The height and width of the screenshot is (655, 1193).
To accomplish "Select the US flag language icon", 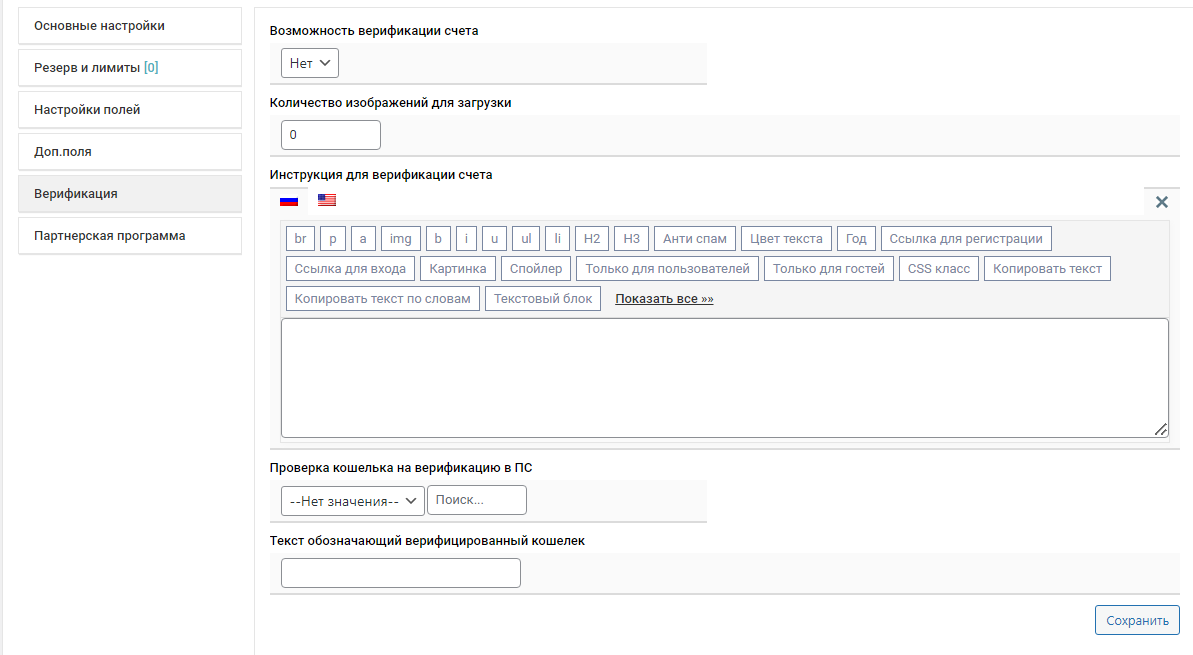I will [x=327, y=200].
